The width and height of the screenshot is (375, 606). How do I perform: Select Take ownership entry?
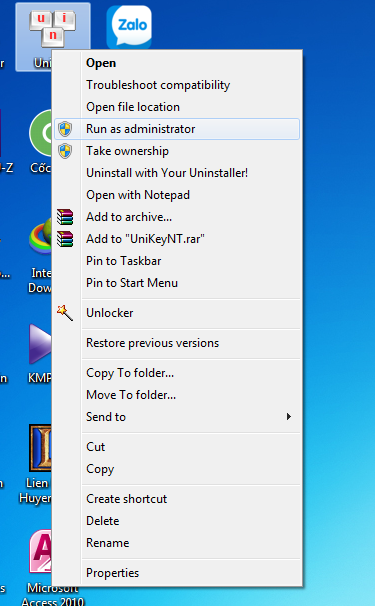tap(177, 151)
